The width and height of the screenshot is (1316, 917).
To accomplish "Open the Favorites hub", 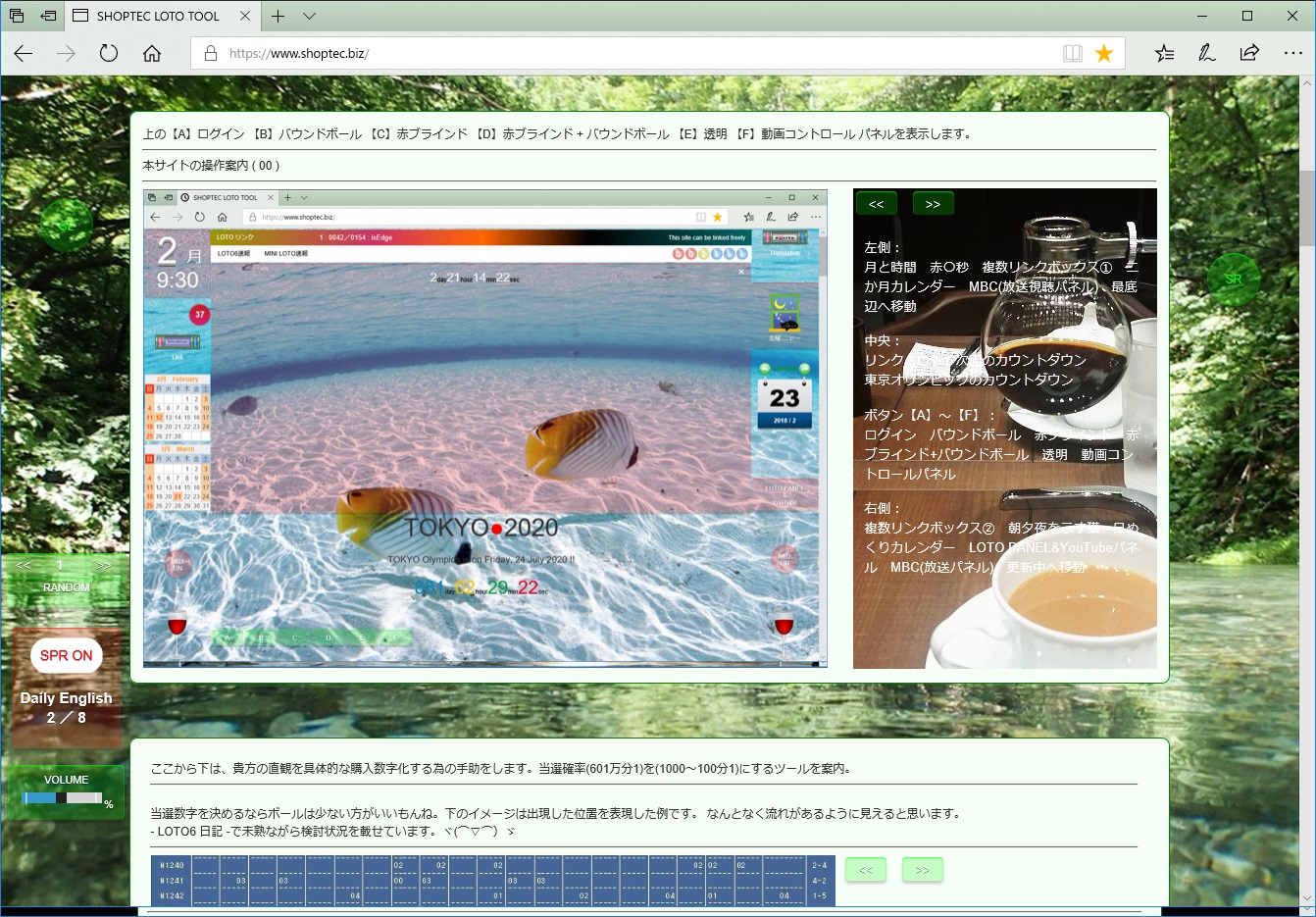I will pos(1164,53).
